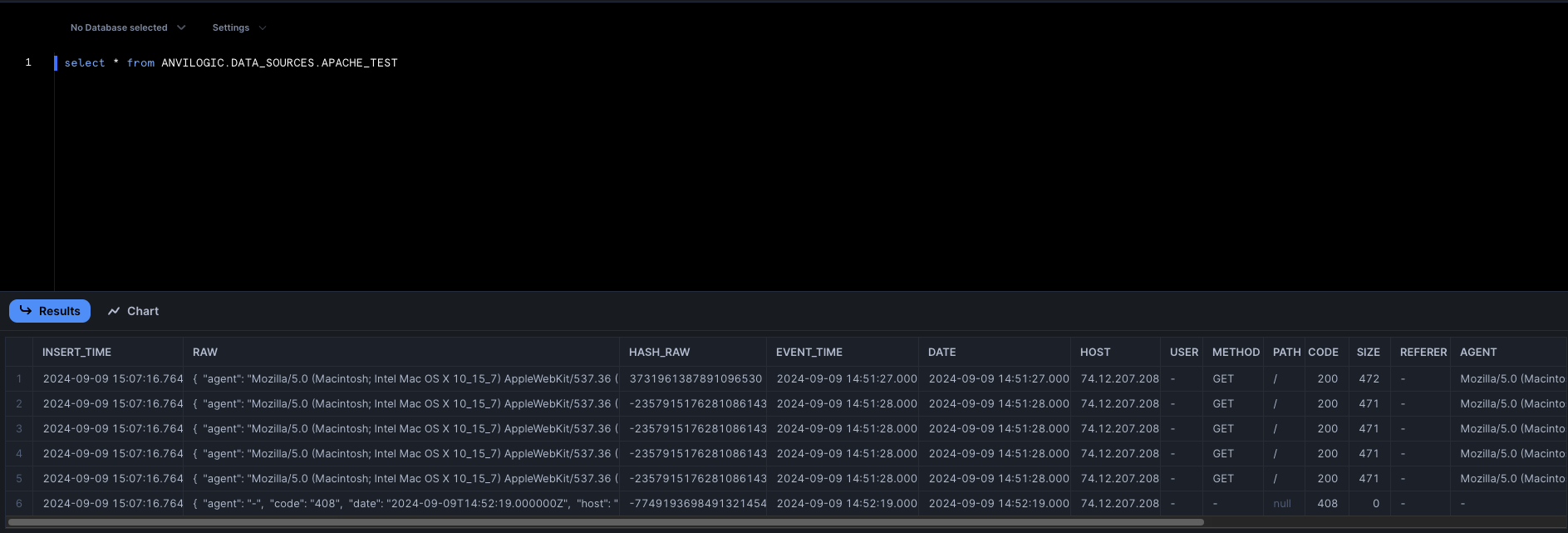Expand the Settings dropdown menu
Screen dimensions: 1568x533
tap(238, 27)
